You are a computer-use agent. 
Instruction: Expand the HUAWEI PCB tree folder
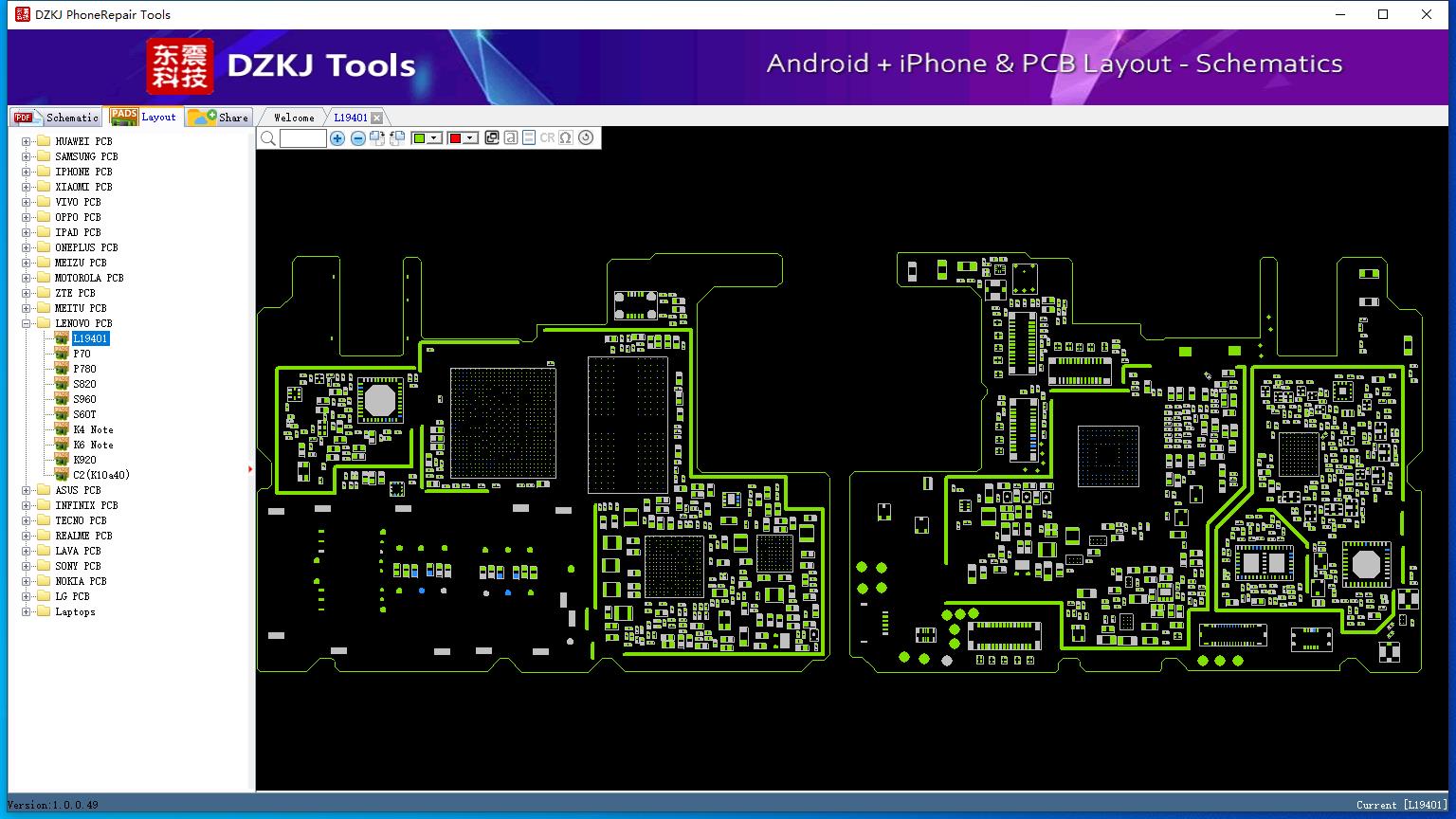(27, 141)
